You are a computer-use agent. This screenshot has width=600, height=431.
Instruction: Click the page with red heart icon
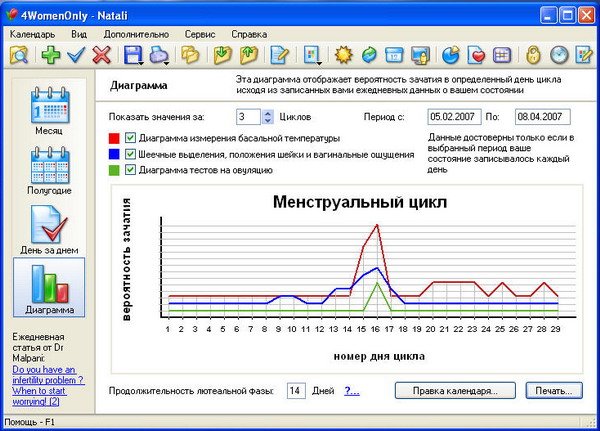[x=476, y=55]
